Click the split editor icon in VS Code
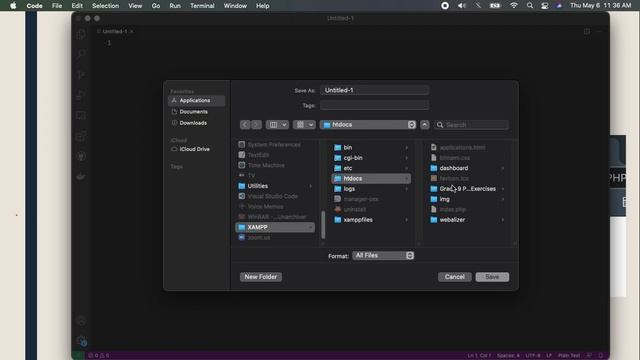 pyautogui.click(x=587, y=31)
